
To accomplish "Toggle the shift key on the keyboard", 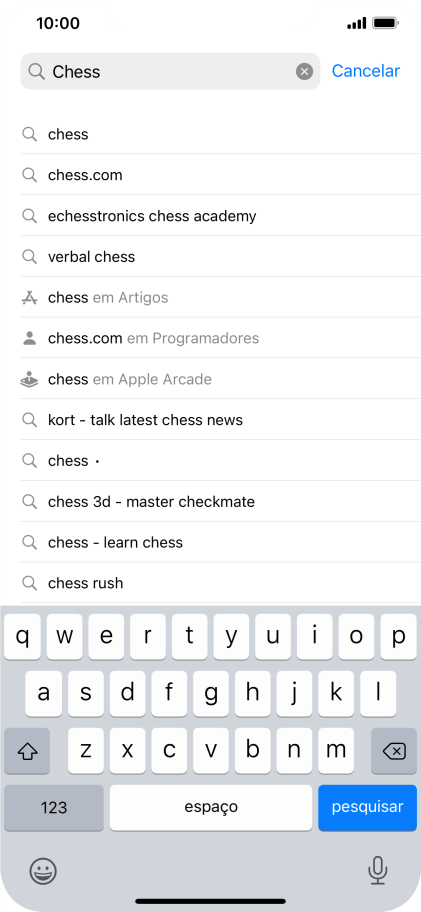I will tap(27, 751).
